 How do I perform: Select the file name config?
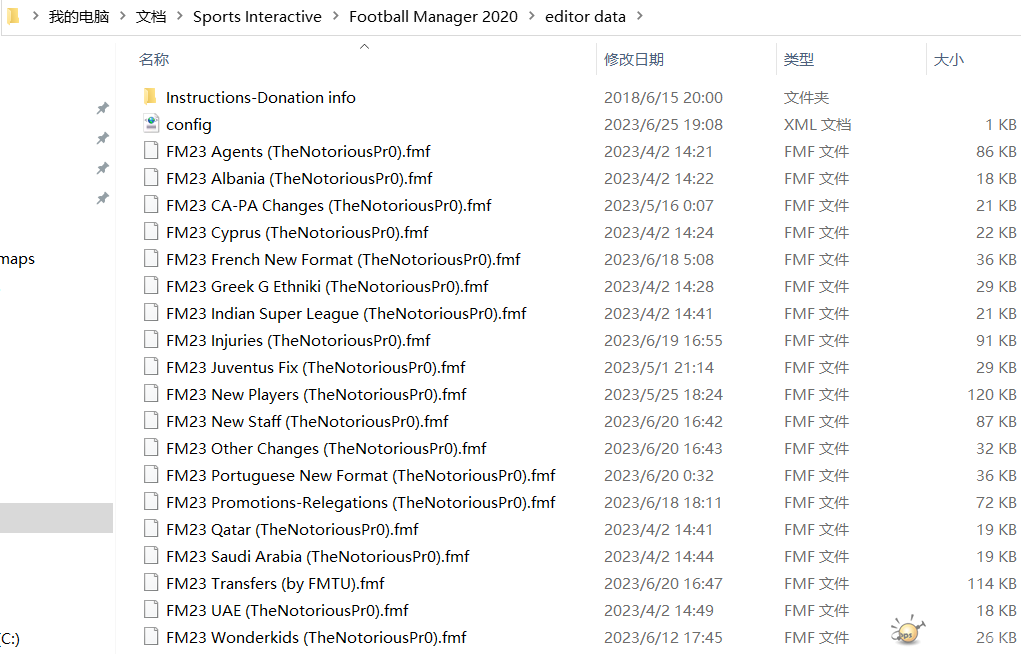(189, 124)
